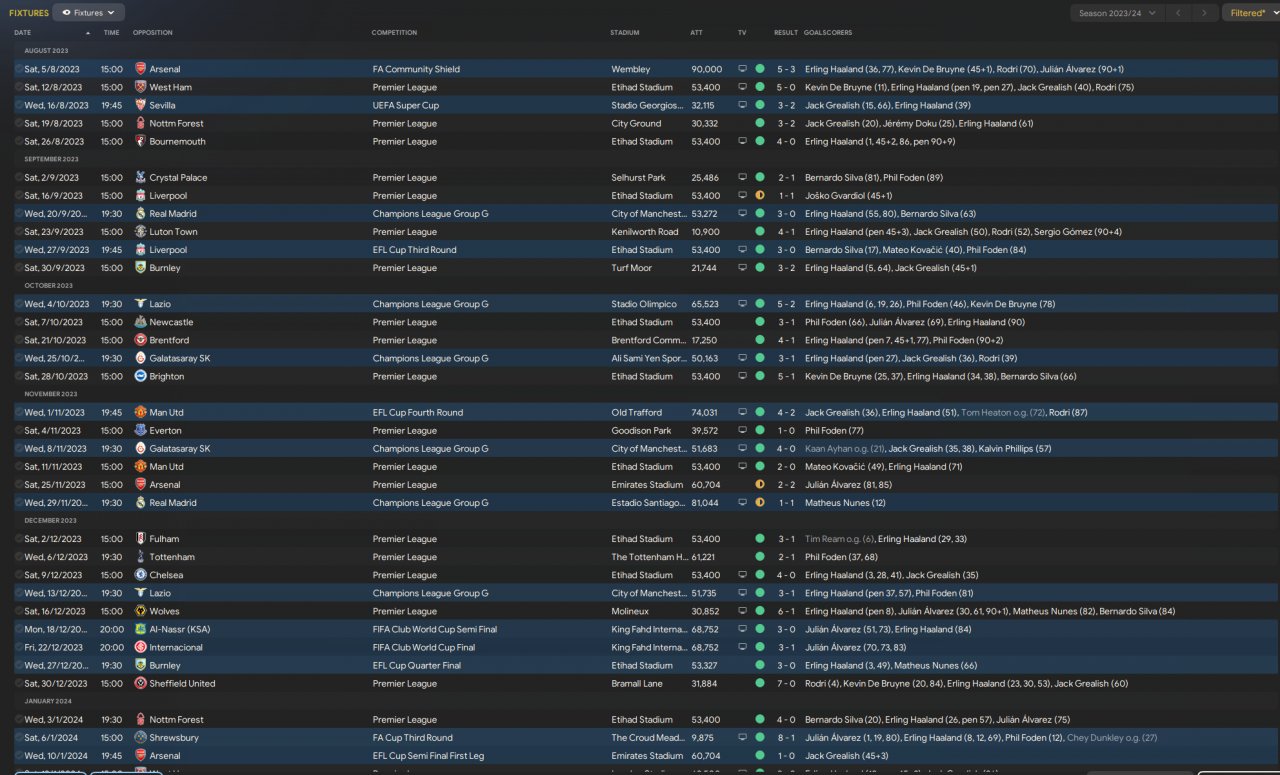
Task: Click the Newcastle club badge
Action: tap(141, 322)
